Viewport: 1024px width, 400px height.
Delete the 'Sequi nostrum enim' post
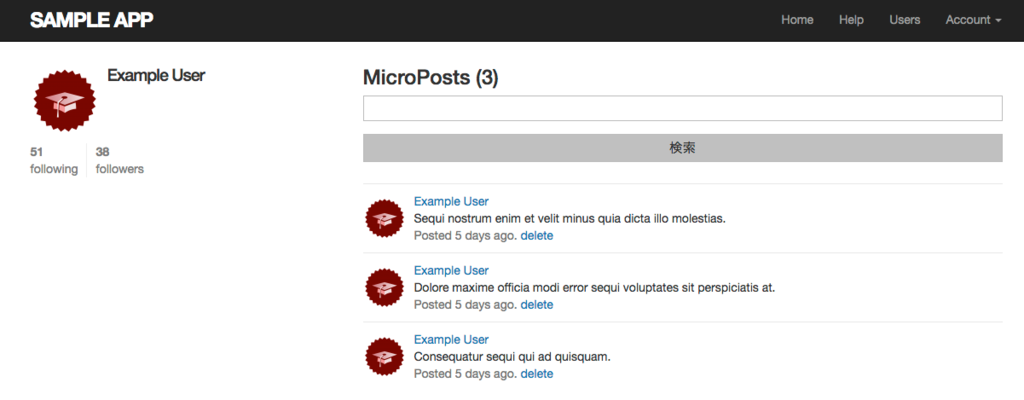coord(537,236)
